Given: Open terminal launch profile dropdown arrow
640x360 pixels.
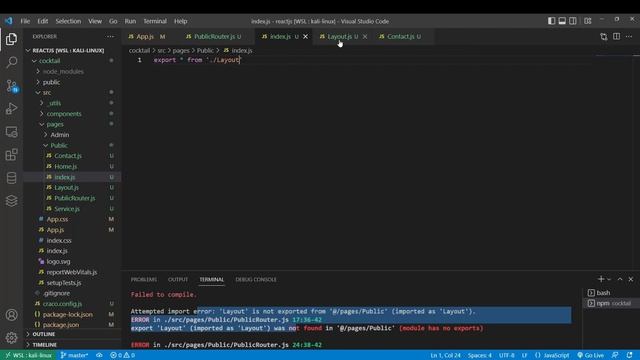Looking at the screenshot, I should (609, 279).
